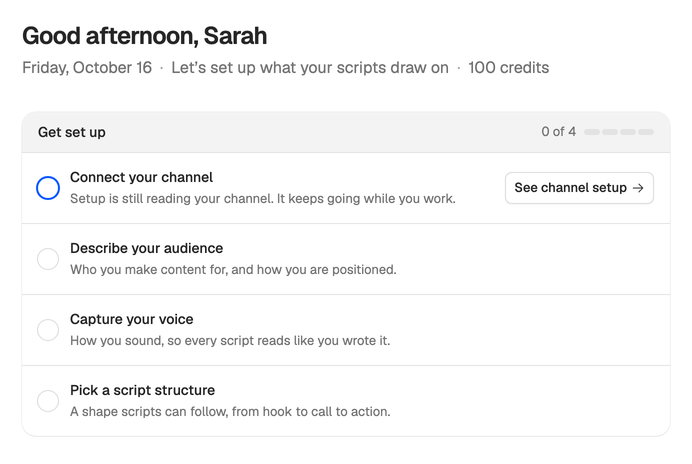Click the See channel setup button
Viewport: 692px width, 464px height.
[579, 188]
